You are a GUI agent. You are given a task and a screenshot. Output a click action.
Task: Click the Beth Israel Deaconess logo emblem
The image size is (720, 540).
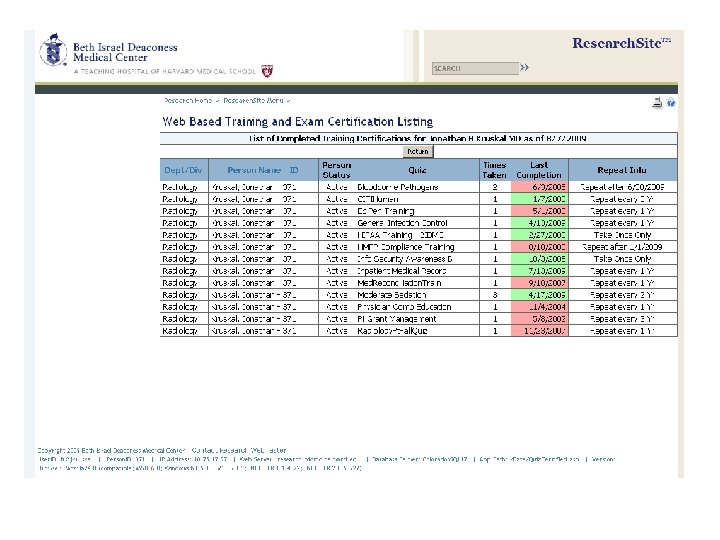[53, 51]
